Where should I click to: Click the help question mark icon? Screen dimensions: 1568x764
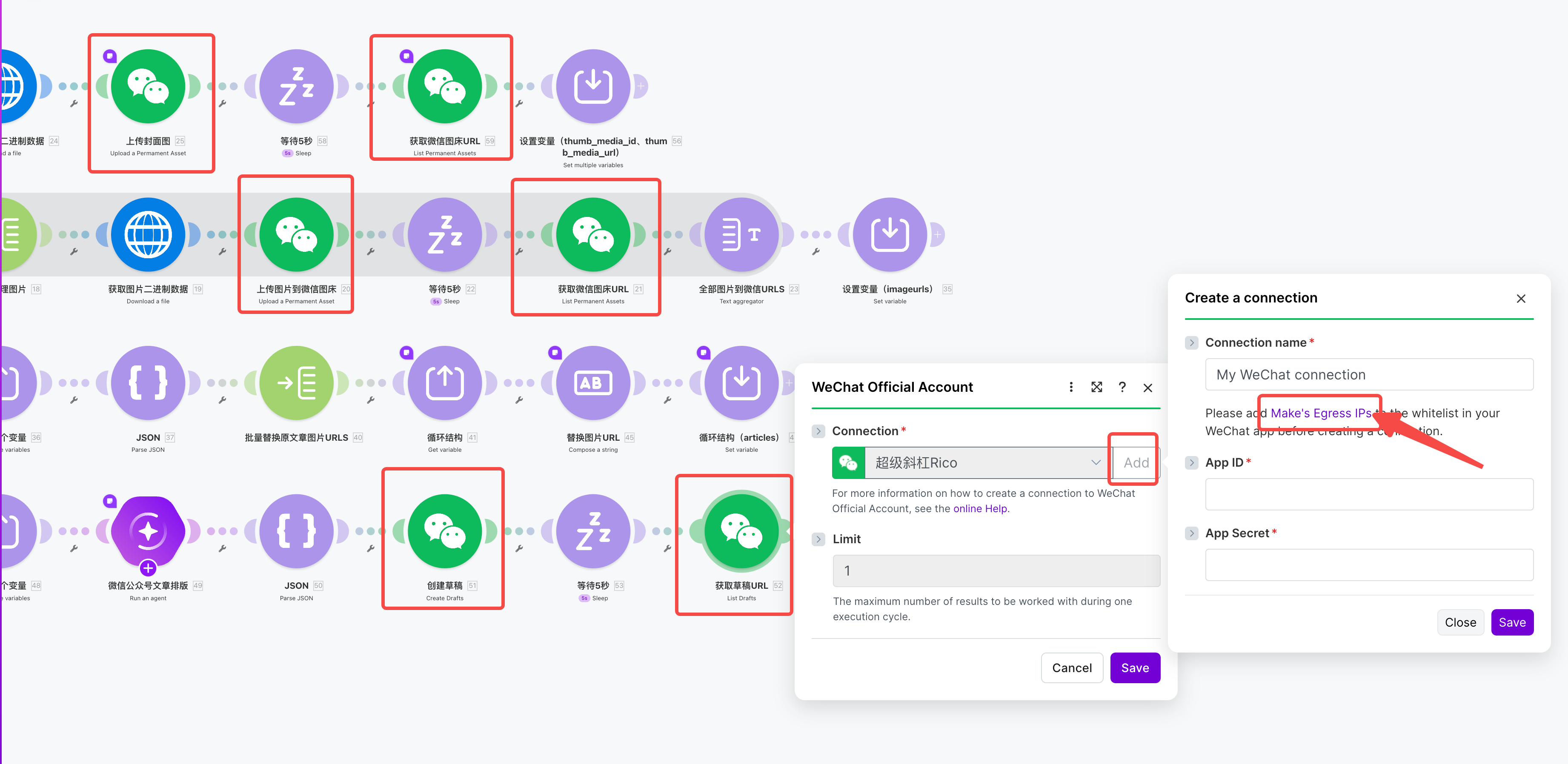click(1122, 388)
